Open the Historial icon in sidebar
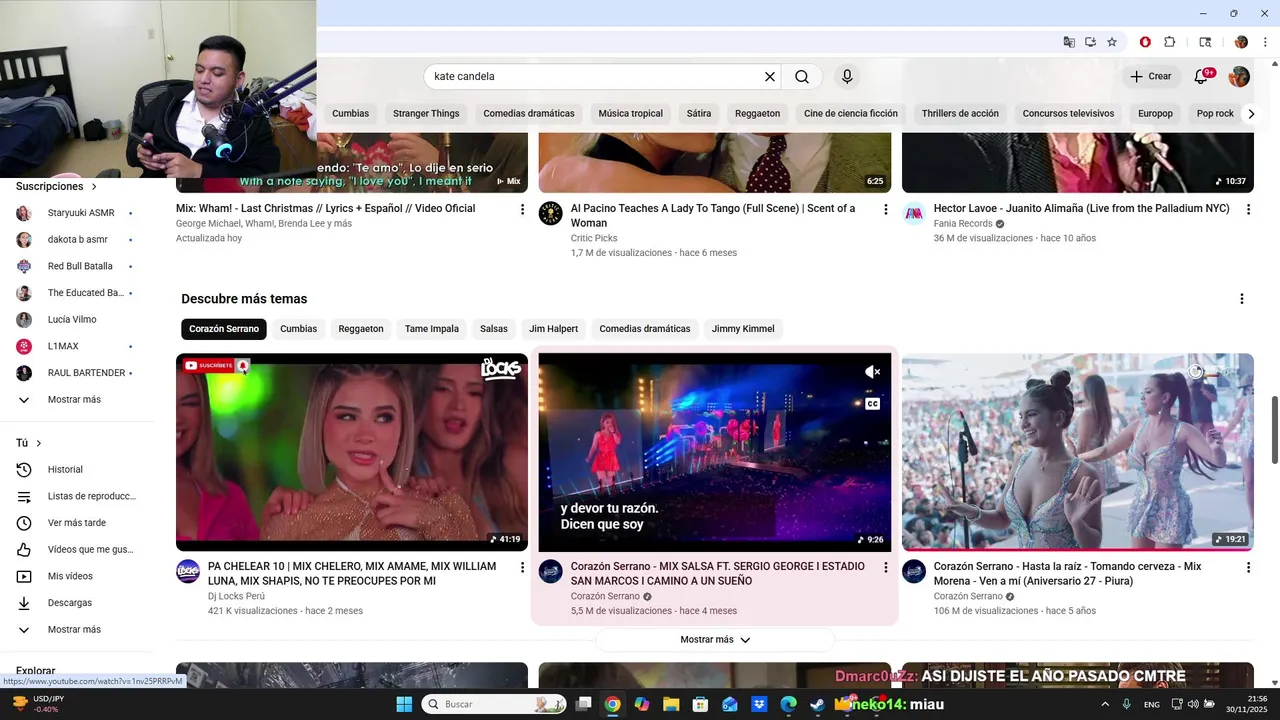 coord(24,470)
